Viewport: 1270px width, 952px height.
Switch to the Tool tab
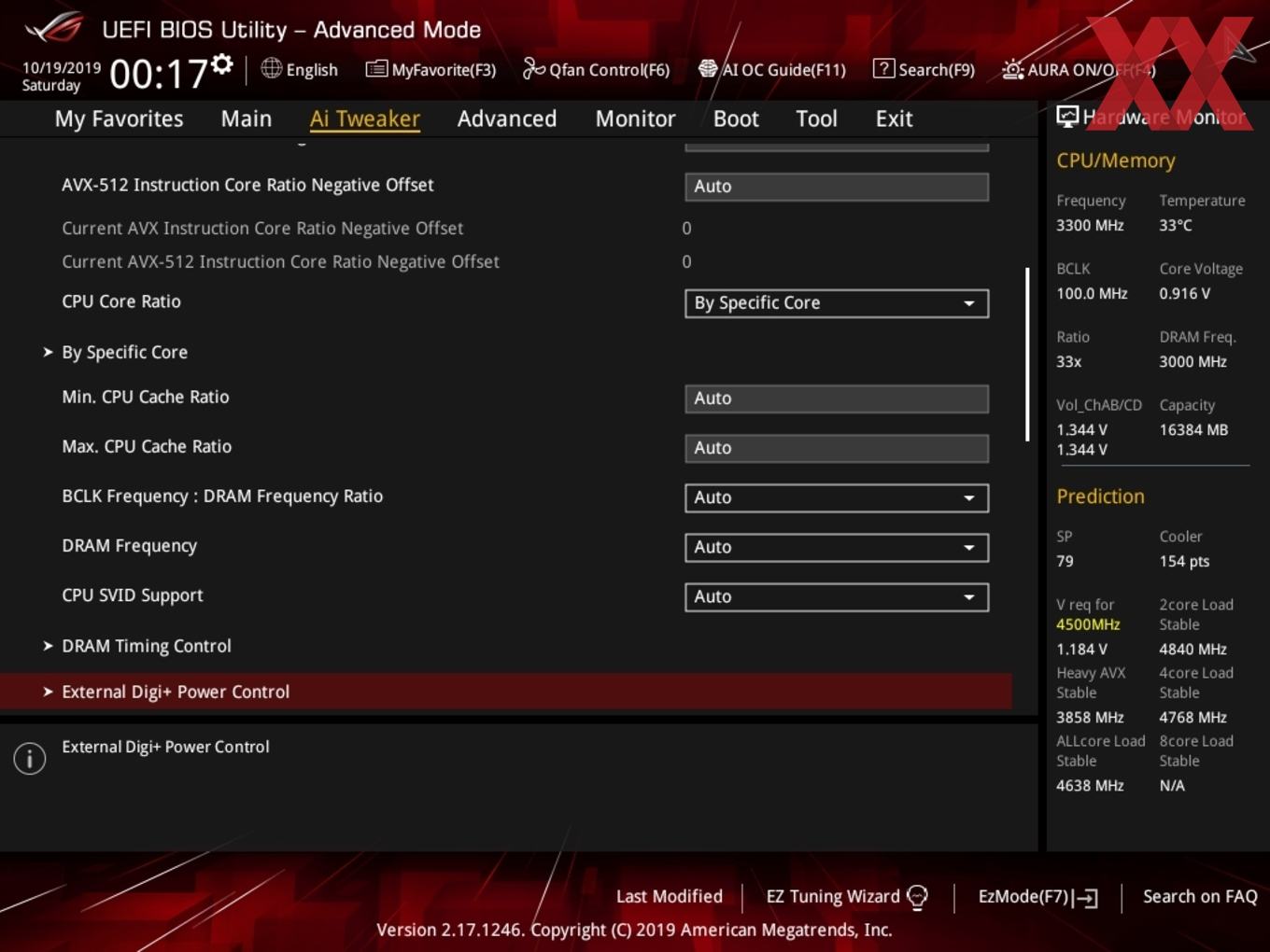[817, 119]
